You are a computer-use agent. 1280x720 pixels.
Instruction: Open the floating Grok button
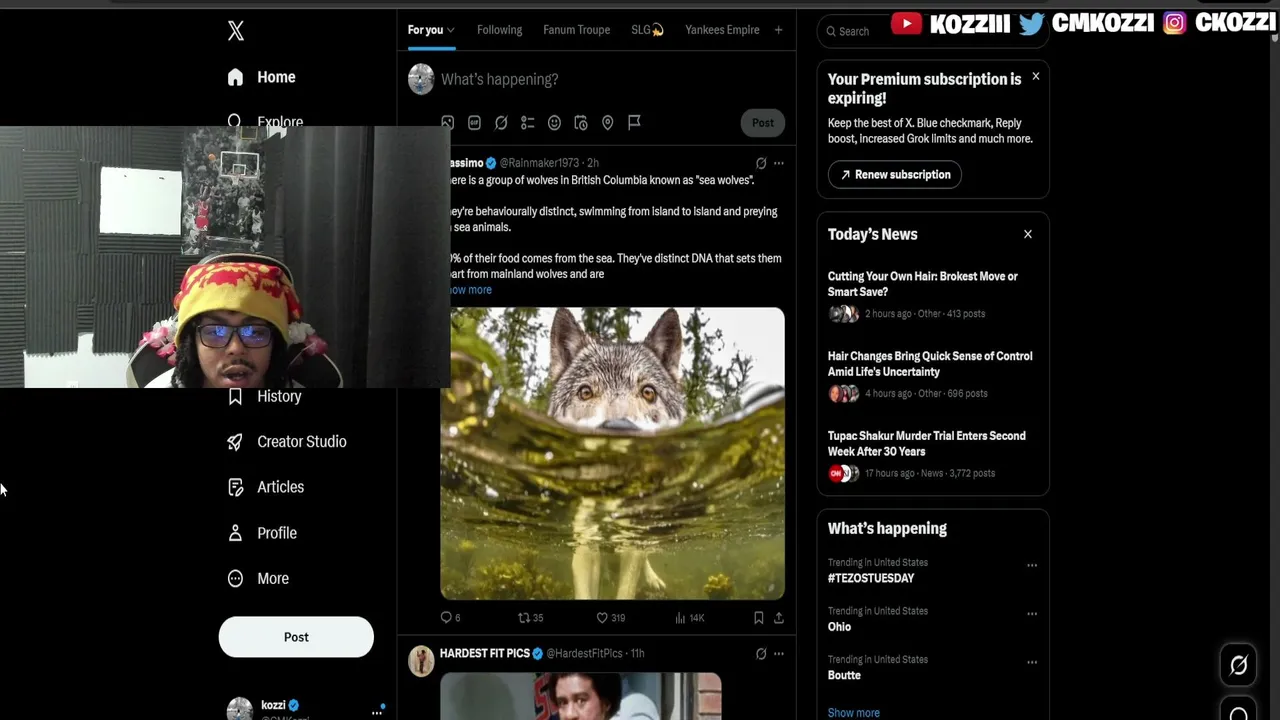pos(1238,665)
